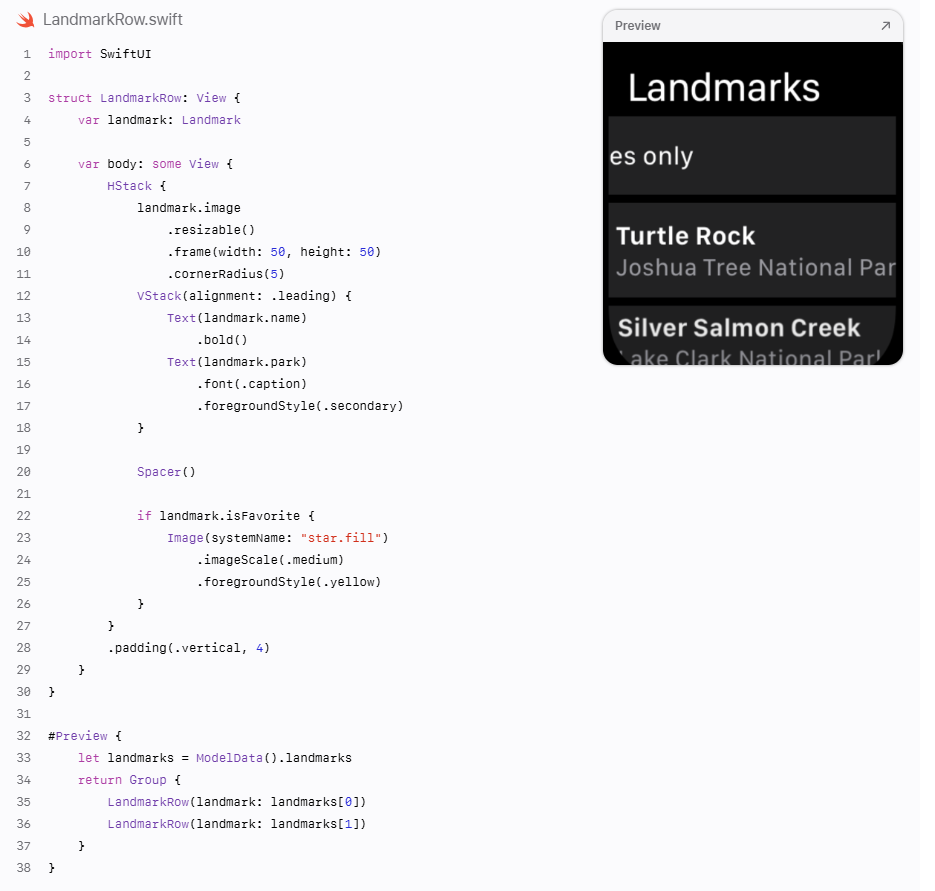Click the Text(landmark.park) line

coord(237,362)
